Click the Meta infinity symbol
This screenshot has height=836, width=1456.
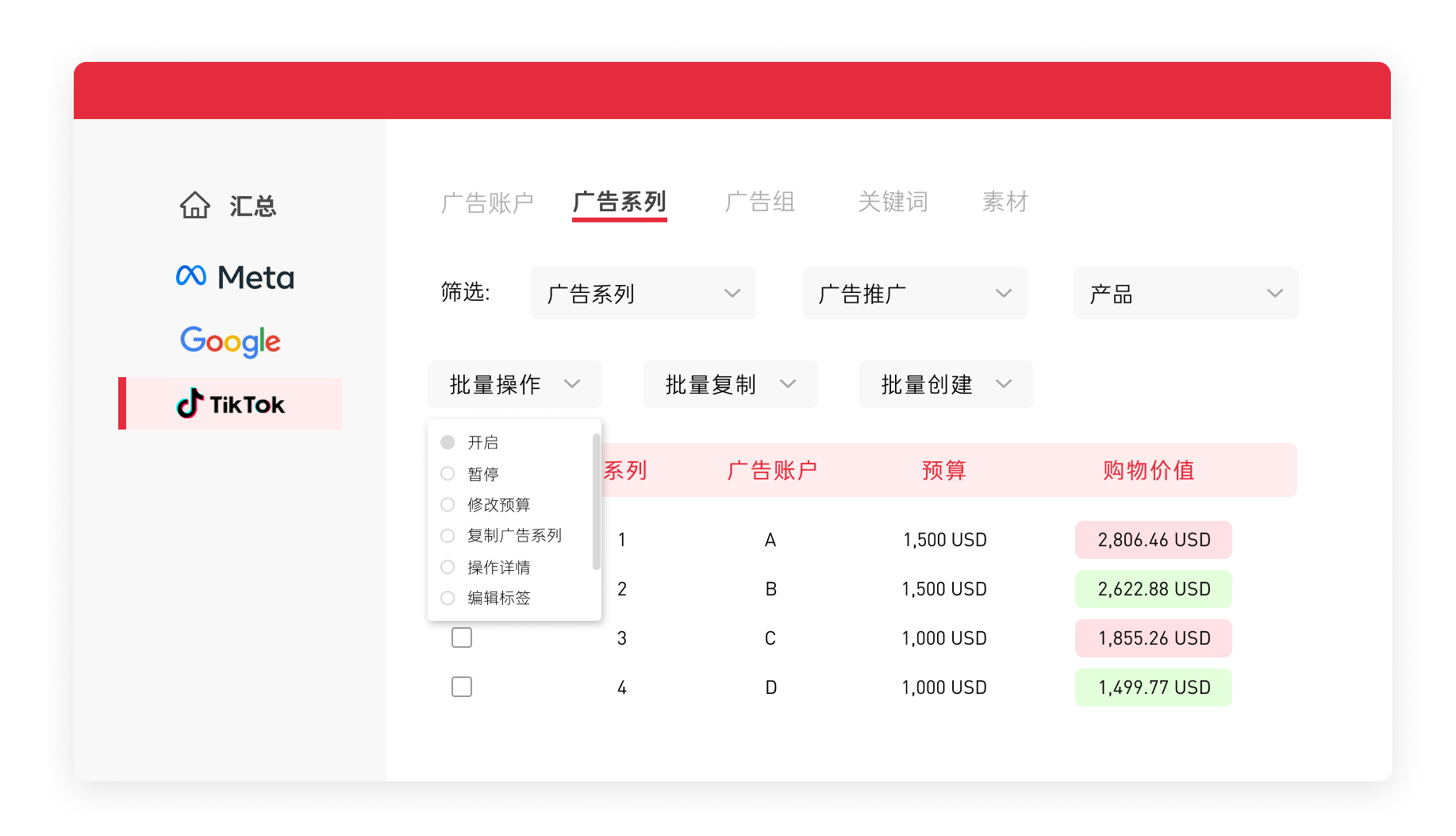click(x=190, y=275)
